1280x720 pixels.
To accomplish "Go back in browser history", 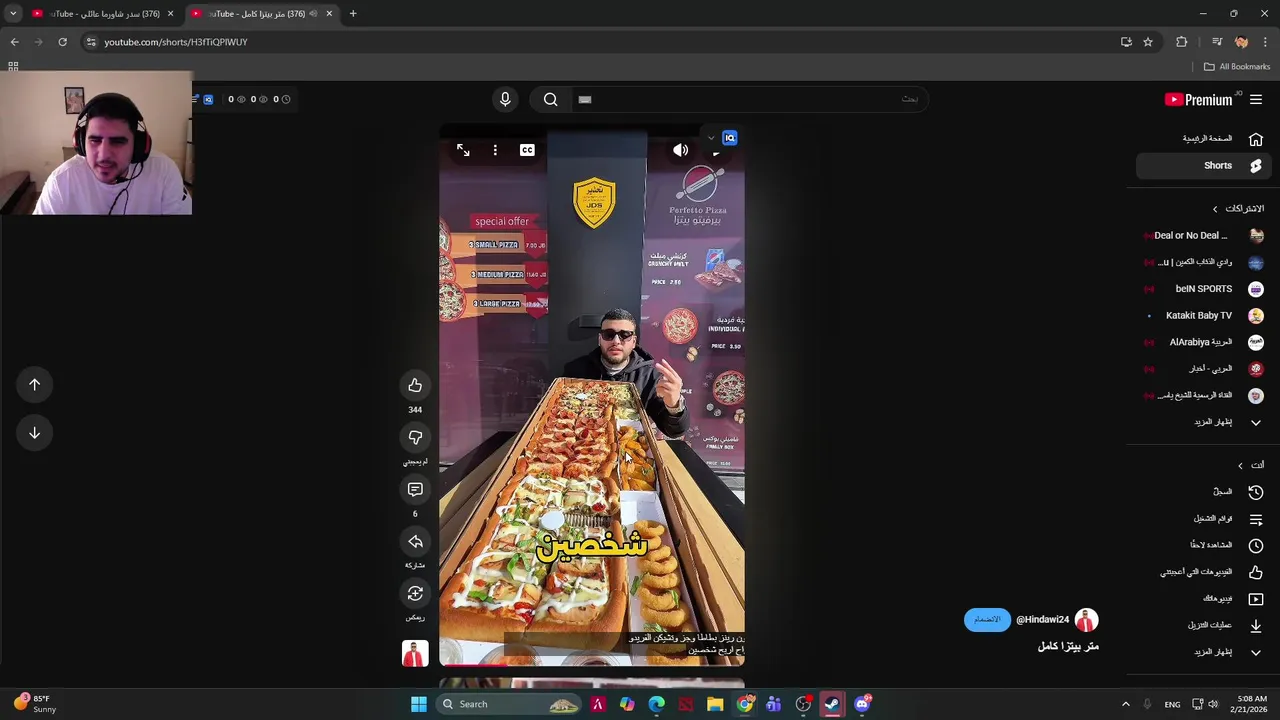I will (14, 42).
